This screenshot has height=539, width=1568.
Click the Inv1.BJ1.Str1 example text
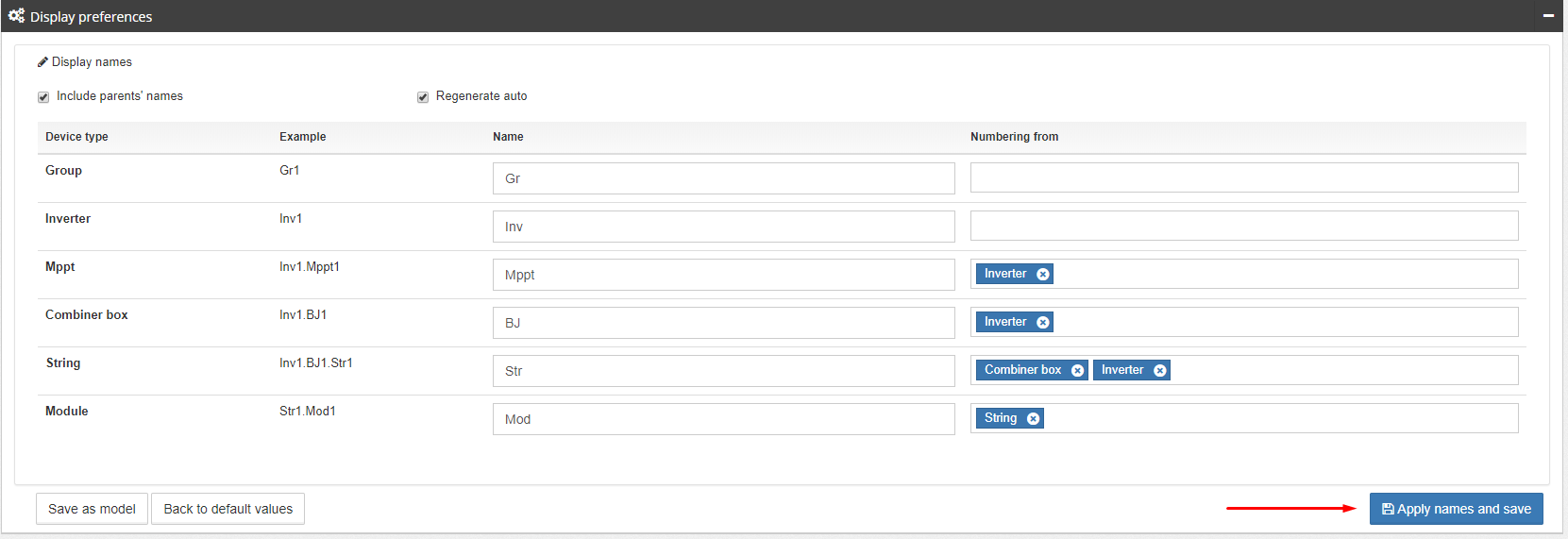[315, 363]
